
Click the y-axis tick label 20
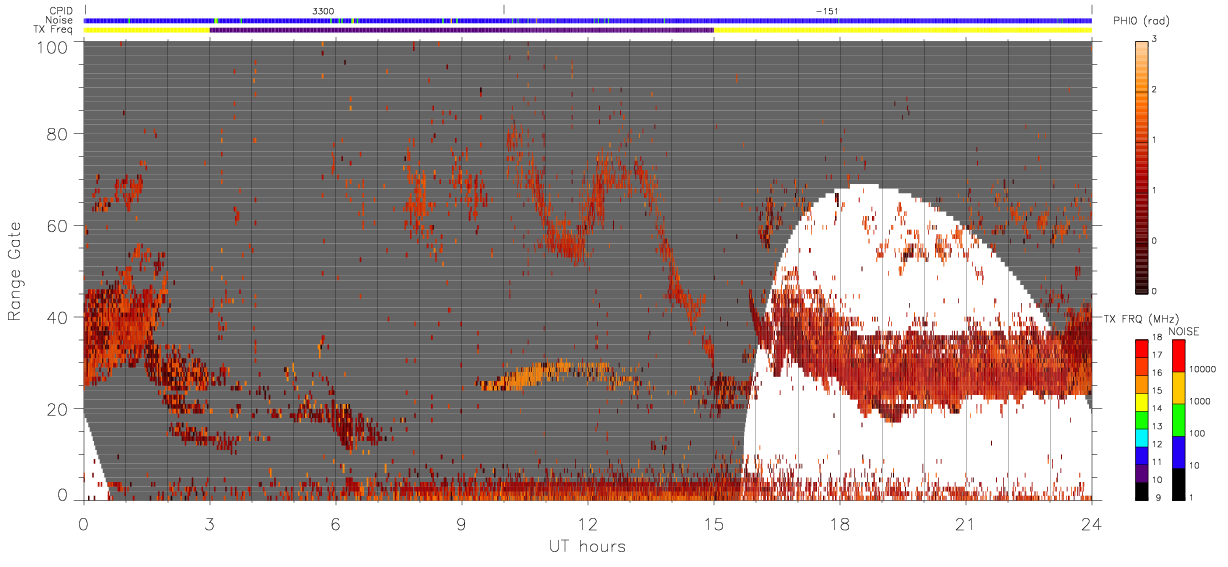pos(58,409)
